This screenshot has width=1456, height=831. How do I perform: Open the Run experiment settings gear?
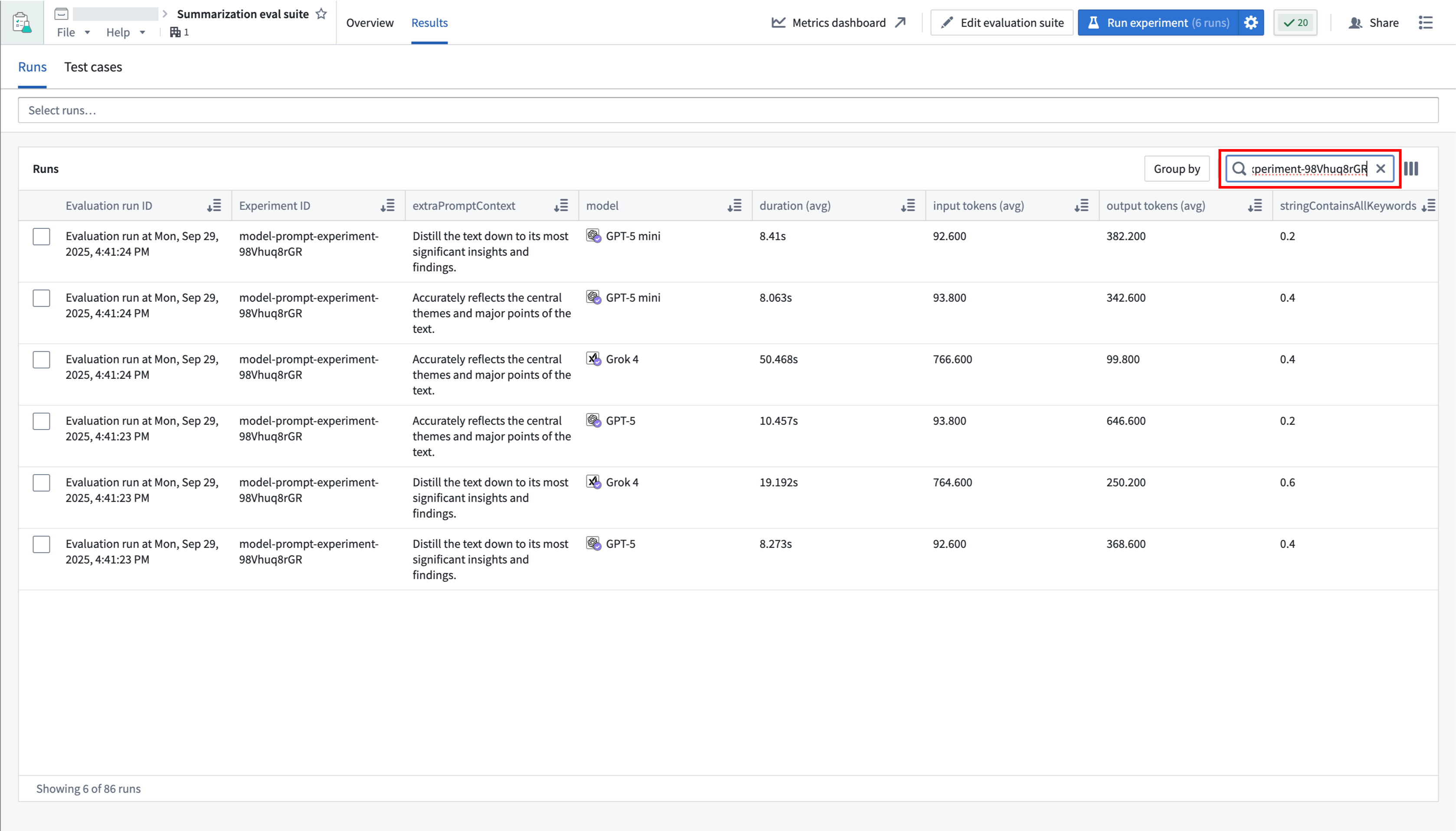[x=1250, y=23]
